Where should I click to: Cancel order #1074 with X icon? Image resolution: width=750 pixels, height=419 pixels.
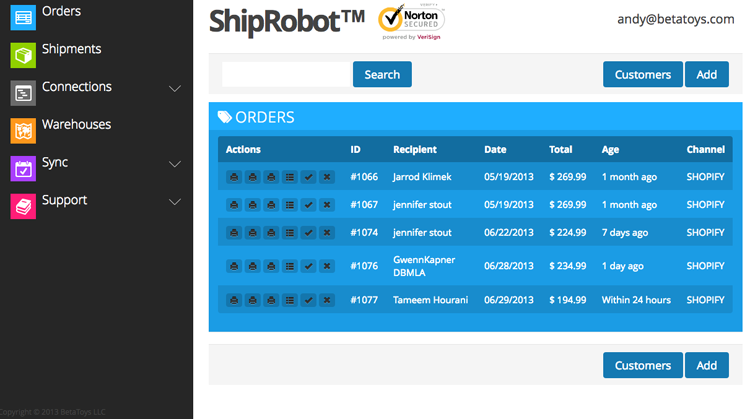(x=327, y=232)
